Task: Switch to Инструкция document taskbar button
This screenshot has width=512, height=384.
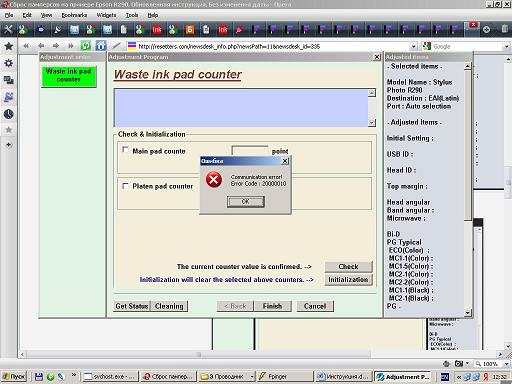Action: (343, 377)
